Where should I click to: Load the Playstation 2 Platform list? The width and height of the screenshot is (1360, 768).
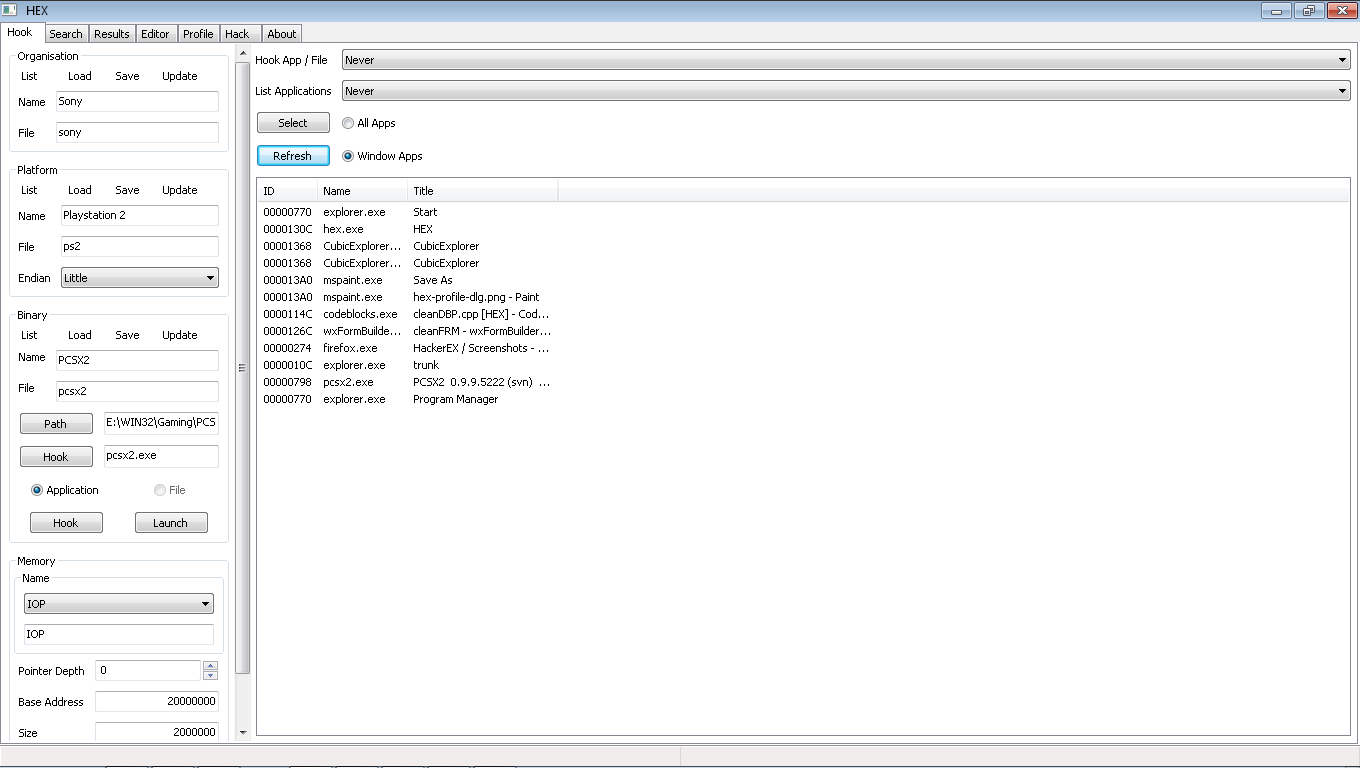tap(80, 189)
